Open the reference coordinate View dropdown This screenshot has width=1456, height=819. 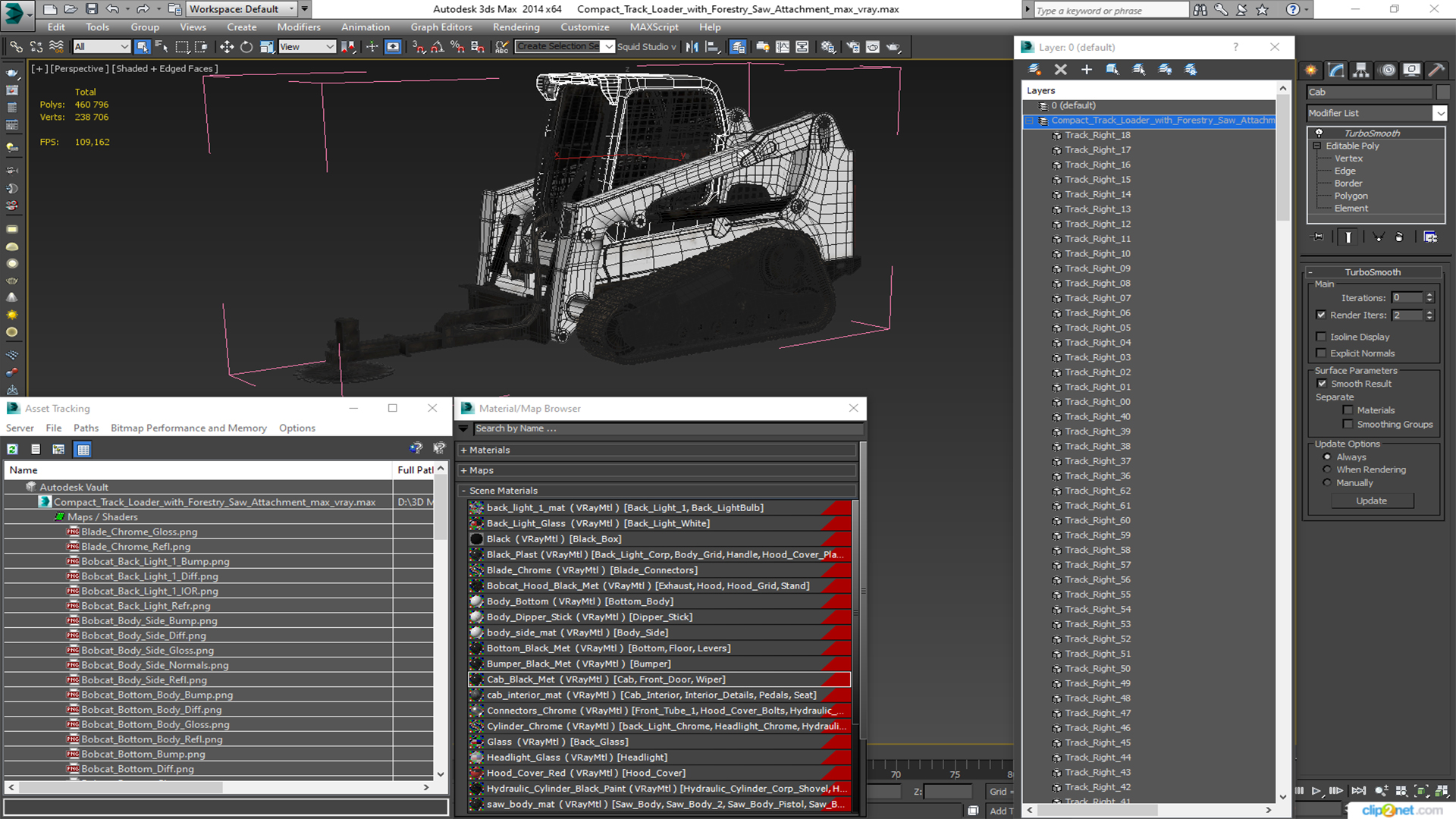click(307, 47)
